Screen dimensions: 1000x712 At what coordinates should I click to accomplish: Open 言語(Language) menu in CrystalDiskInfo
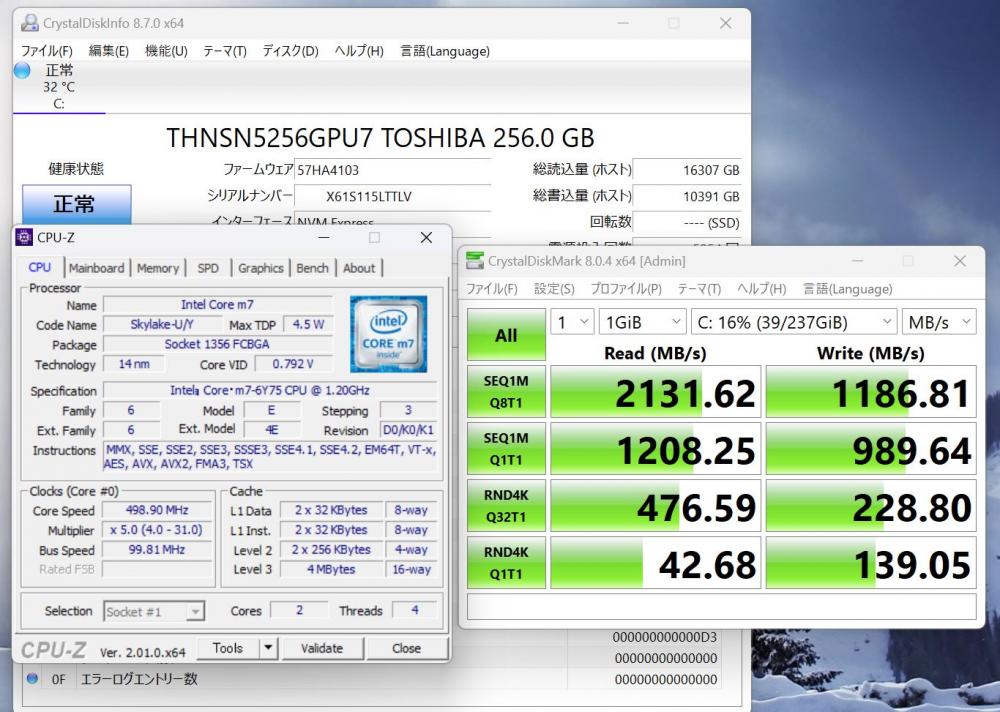coord(445,51)
